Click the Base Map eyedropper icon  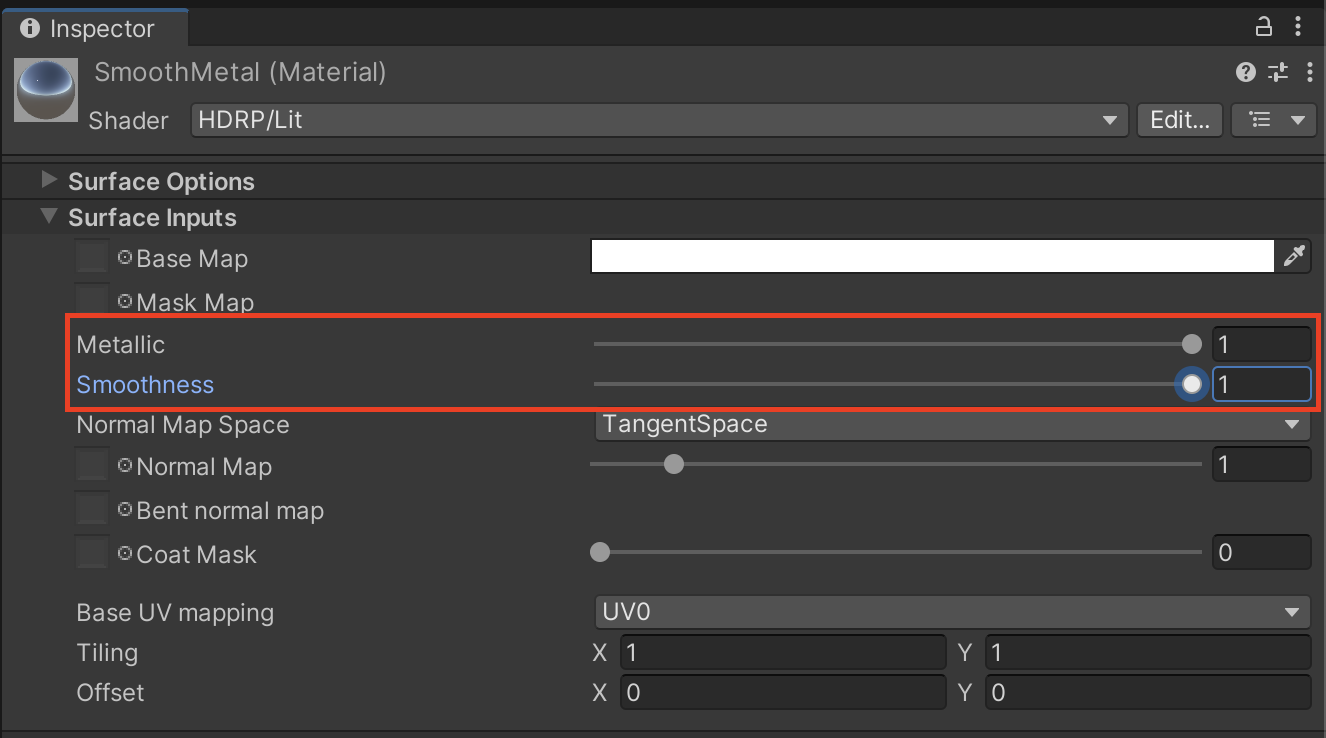pos(1293,257)
